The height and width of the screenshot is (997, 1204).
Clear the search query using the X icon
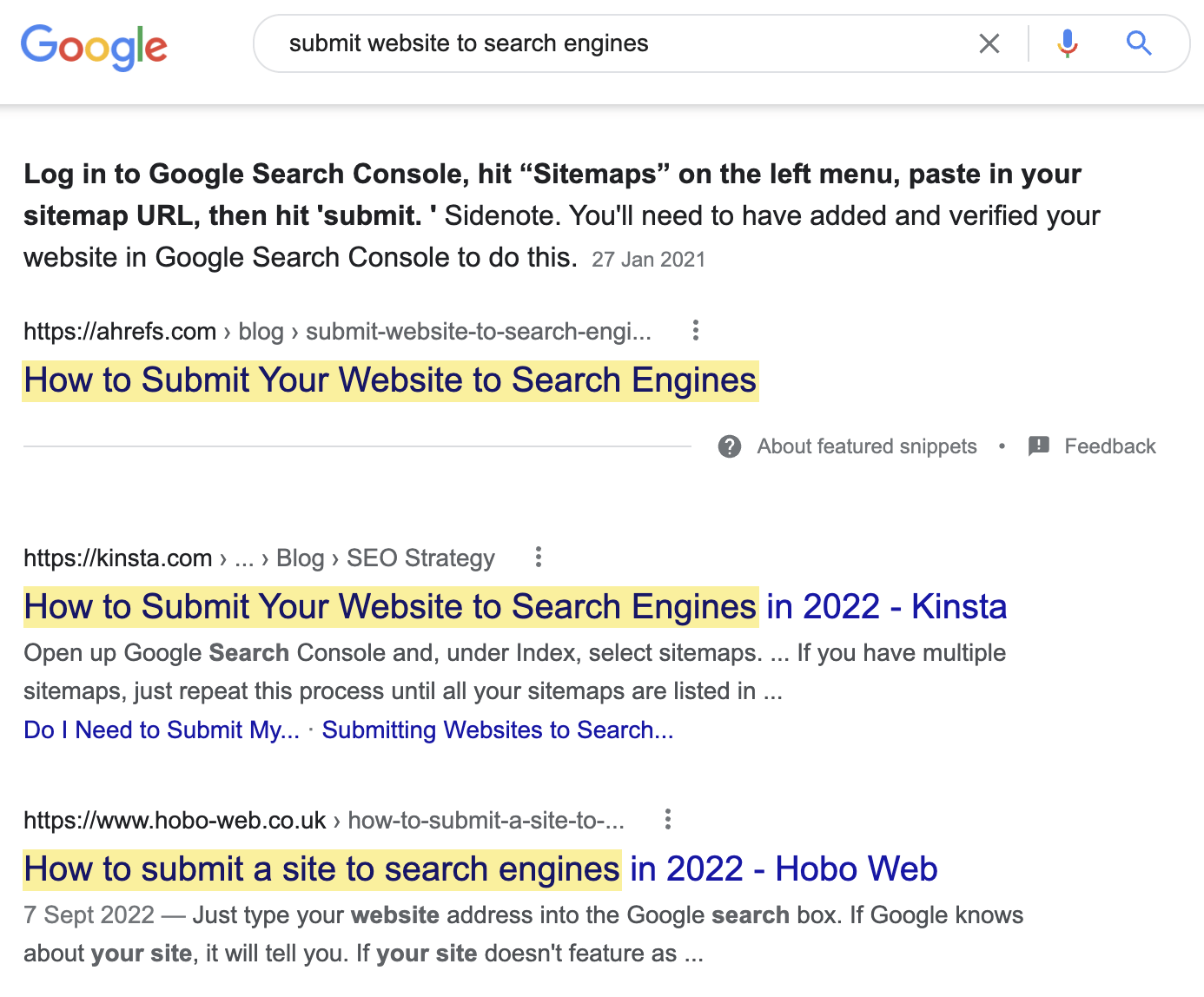tap(989, 43)
